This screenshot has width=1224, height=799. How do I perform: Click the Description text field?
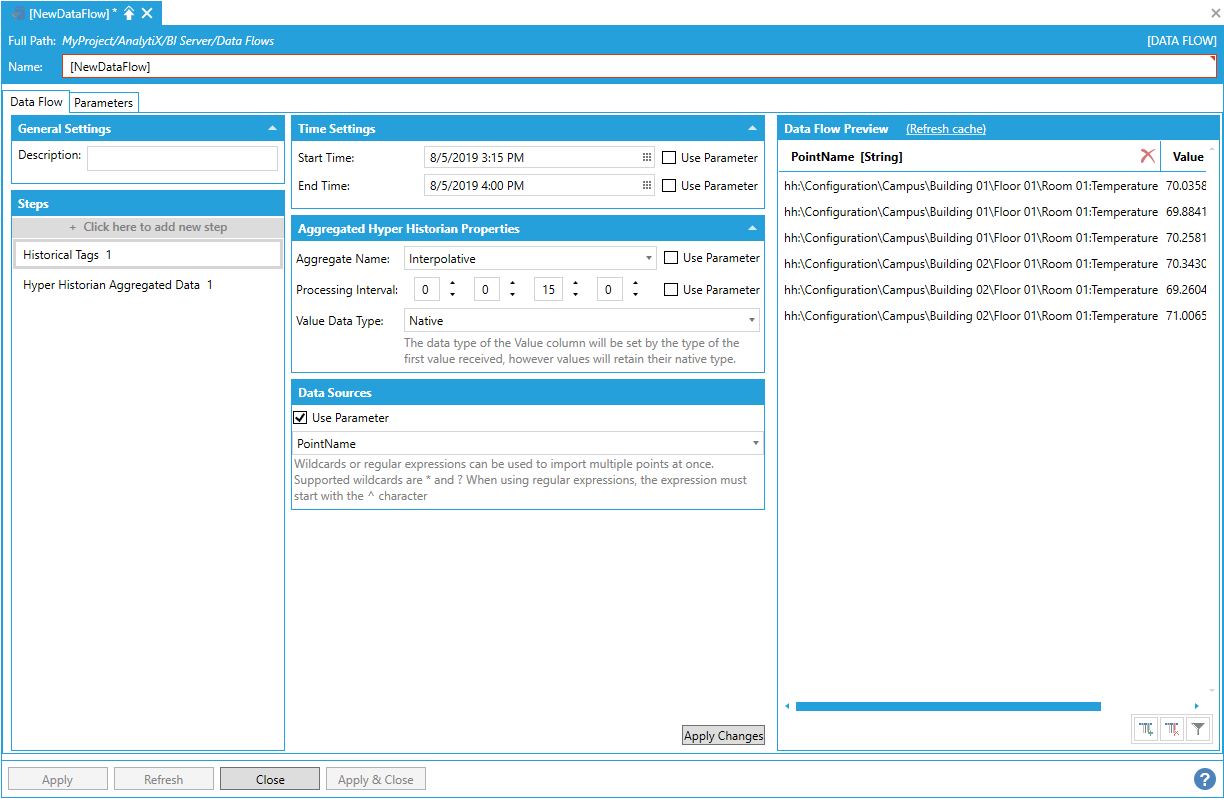[x=182, y=159]
